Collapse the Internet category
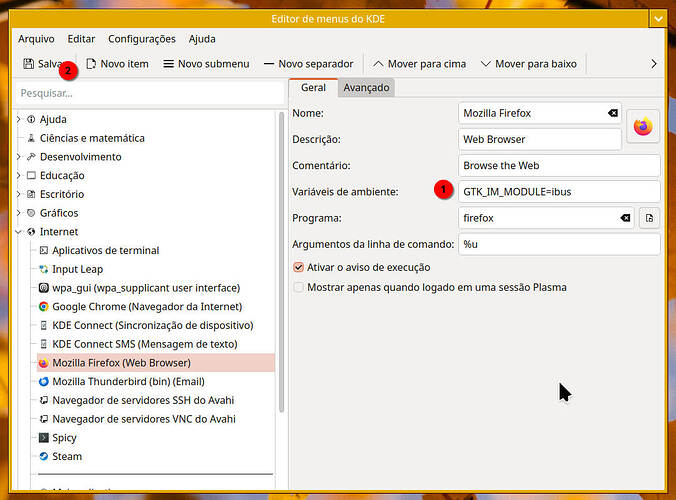 click(19, 232)
